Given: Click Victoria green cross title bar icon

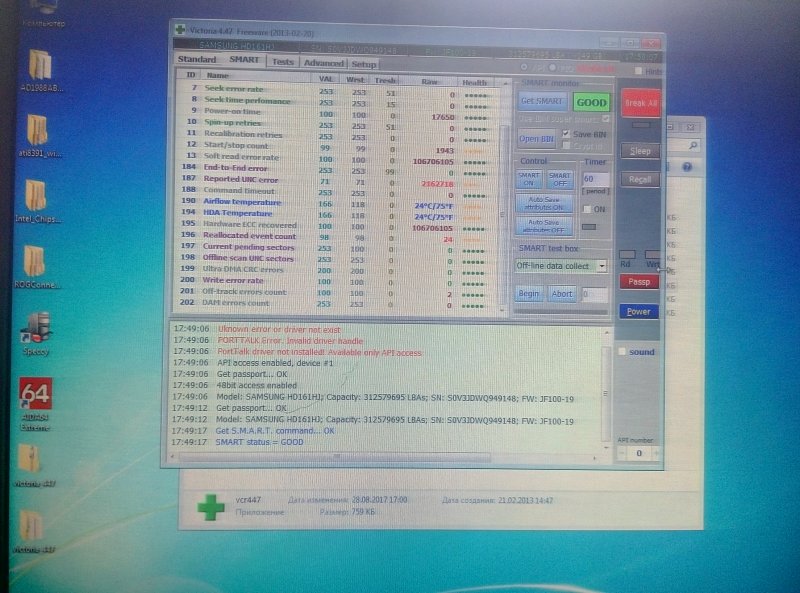Looking at the screenshot, I should point(179,30).
